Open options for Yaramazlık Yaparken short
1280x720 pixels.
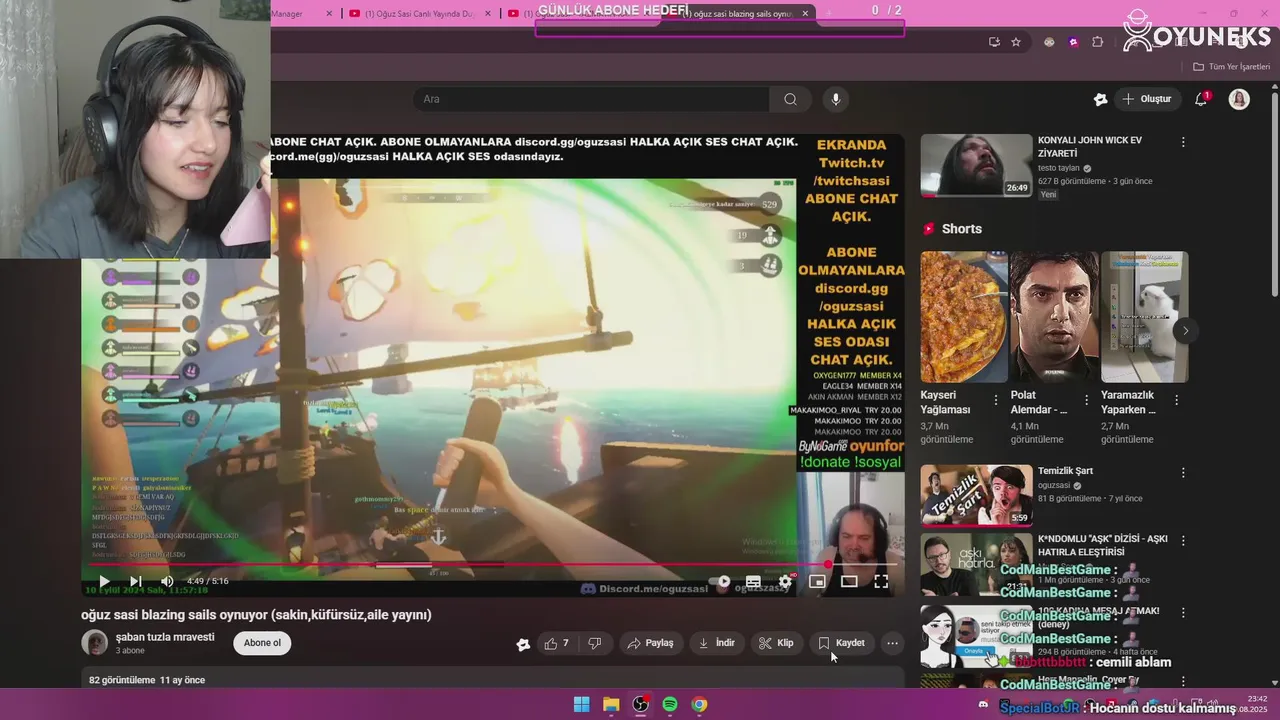(1176, 400)
